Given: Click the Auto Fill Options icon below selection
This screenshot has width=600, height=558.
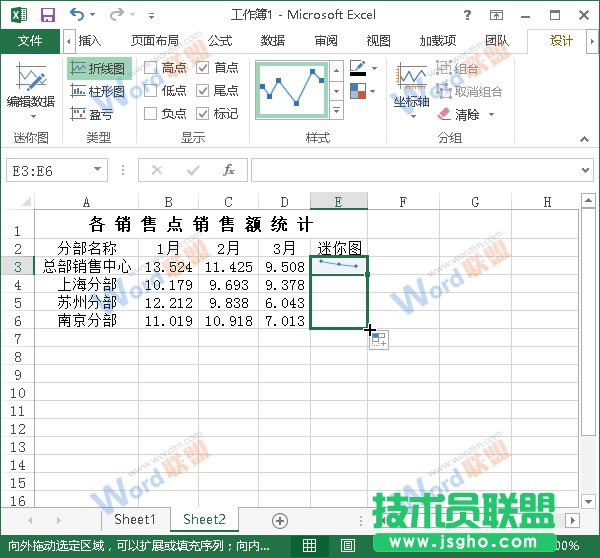Looking at the screenshot, I should pyautogui.click(x=379, y=341).
